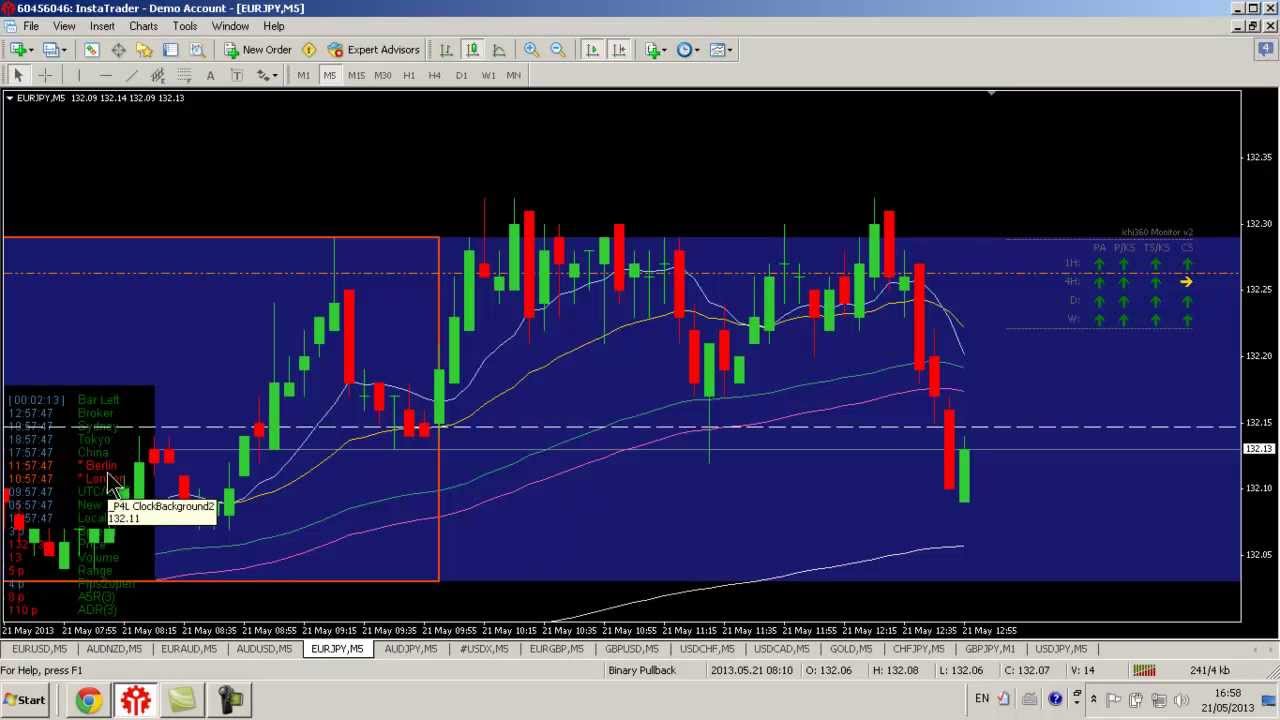The width and height of the screenshot is (1280, 720).
Task: Select the Equidistant Channel tool
Action: [158, 75]
